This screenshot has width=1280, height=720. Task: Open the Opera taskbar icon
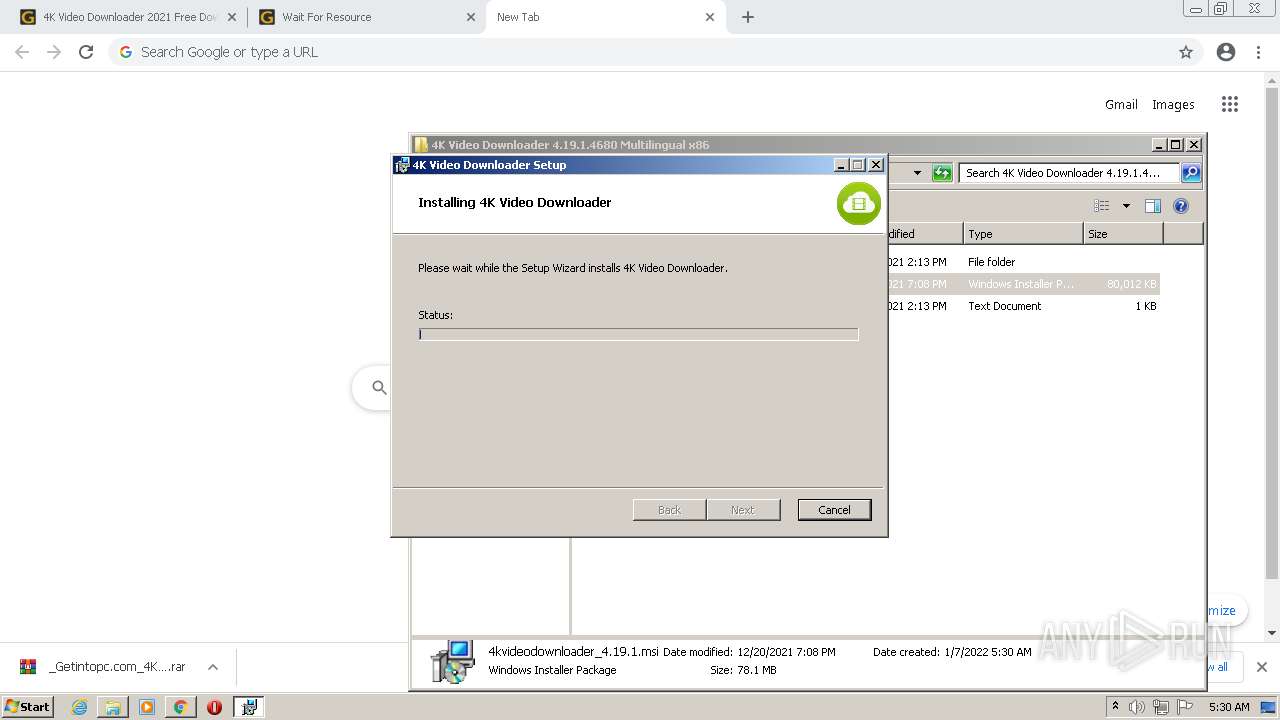point(214,707)
